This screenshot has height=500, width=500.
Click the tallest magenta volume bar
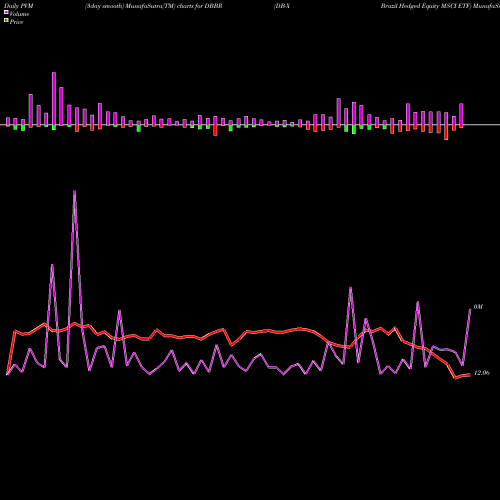[x=54, y=99]
